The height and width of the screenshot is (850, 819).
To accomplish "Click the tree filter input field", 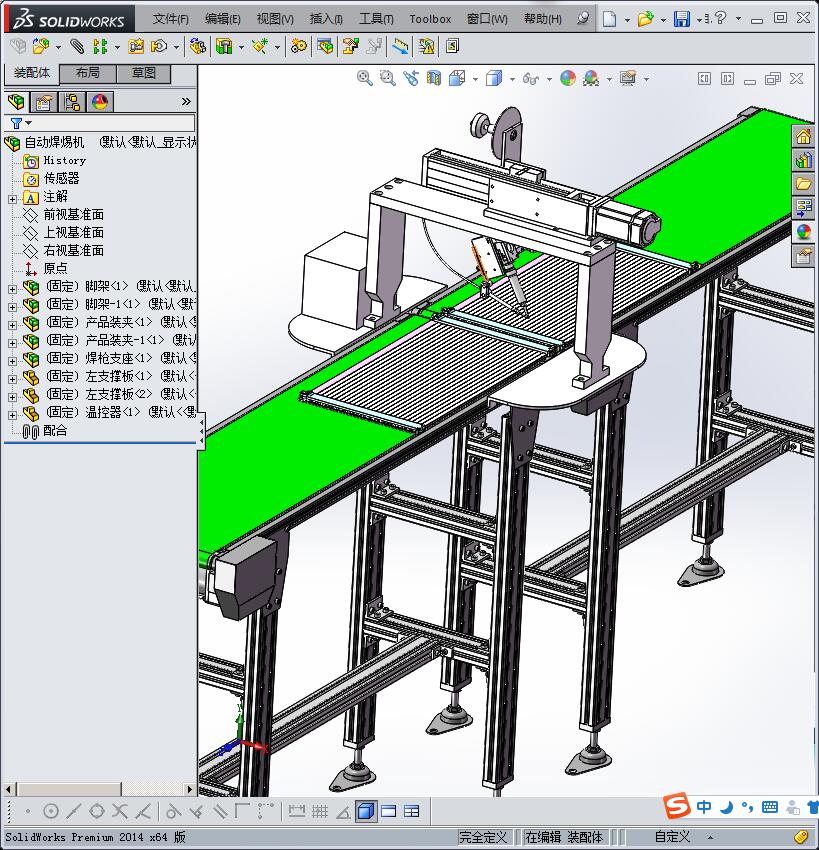I will tap(100, 123).
